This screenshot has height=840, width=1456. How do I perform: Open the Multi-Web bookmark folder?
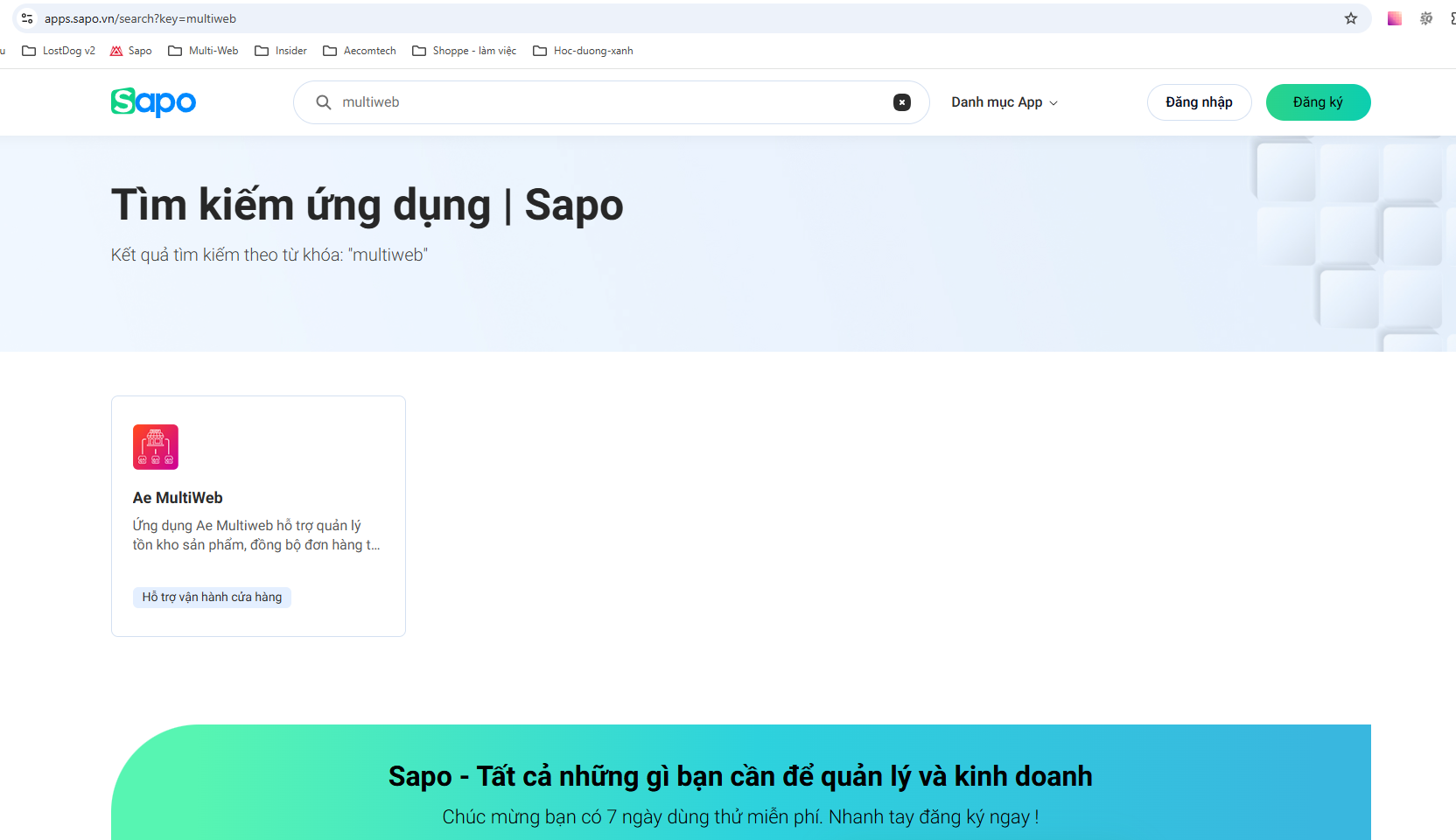coord(203,51)
